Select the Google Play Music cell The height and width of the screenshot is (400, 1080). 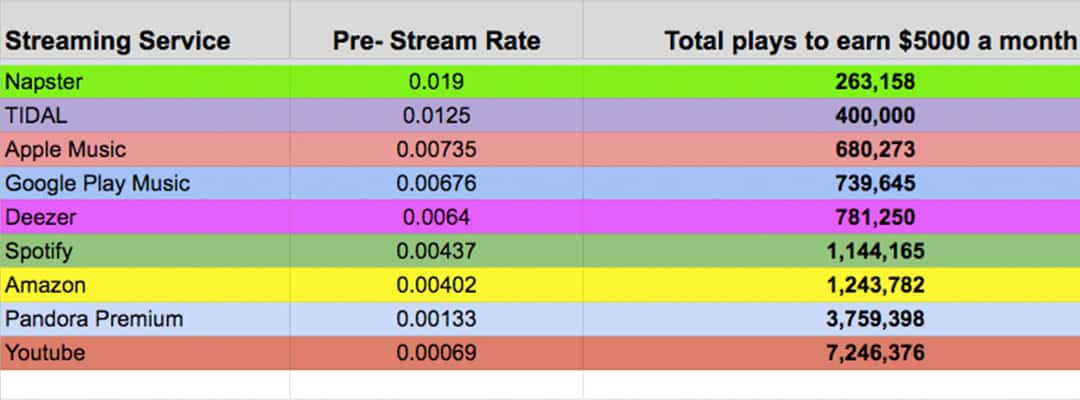97,184
